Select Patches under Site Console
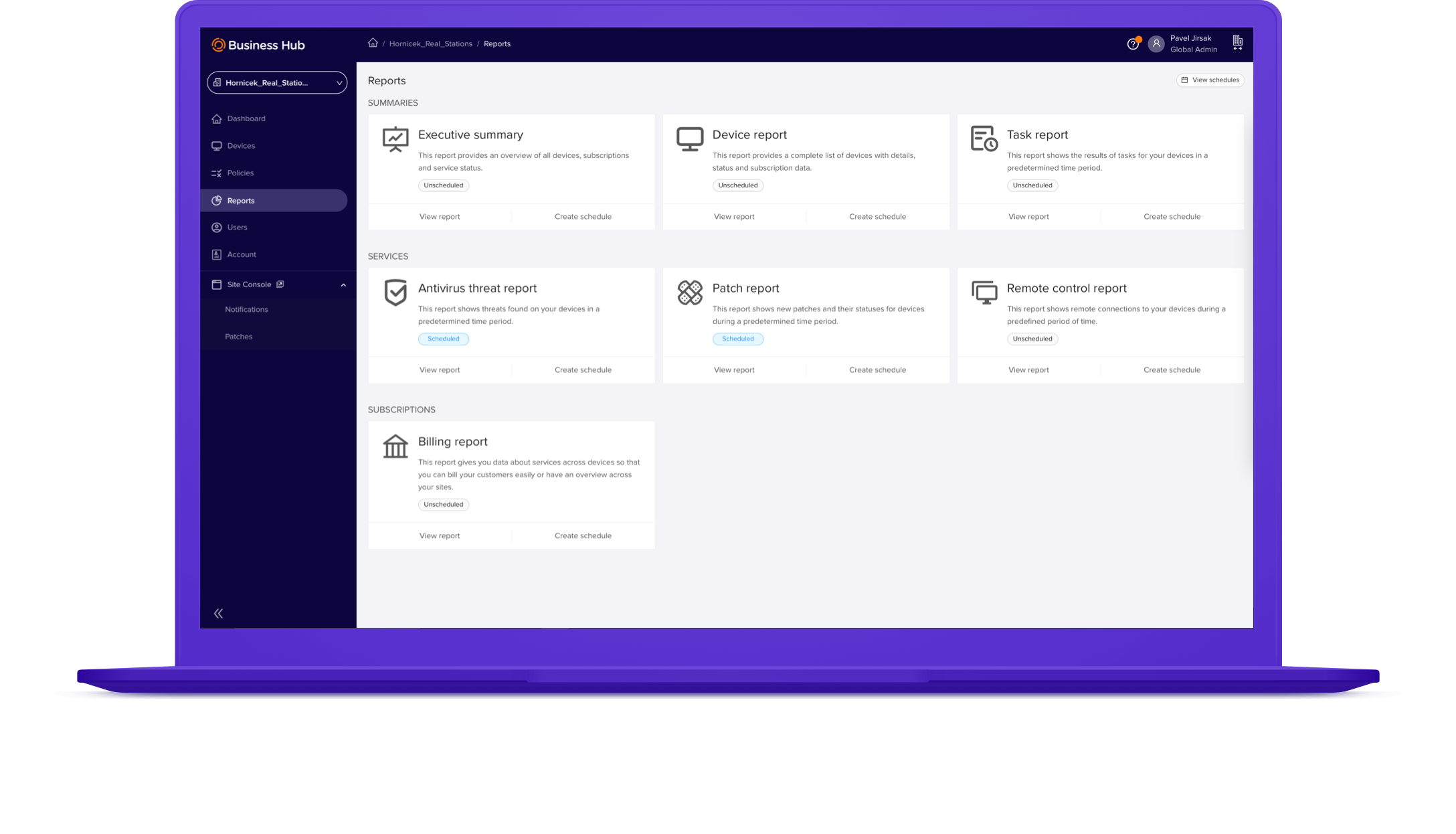1456x834 pixels. click(239, 337)
